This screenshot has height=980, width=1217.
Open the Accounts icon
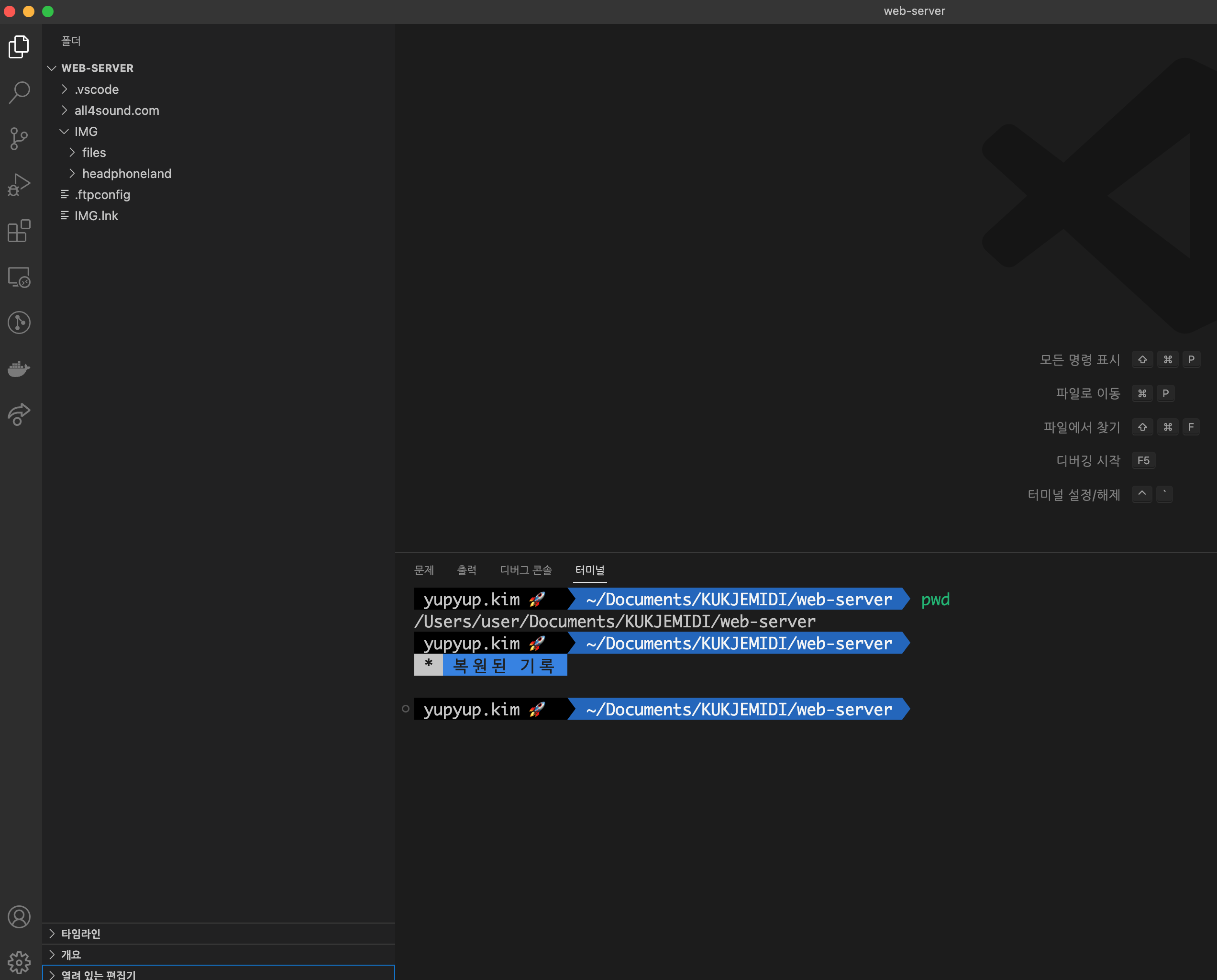click(19, 917)
